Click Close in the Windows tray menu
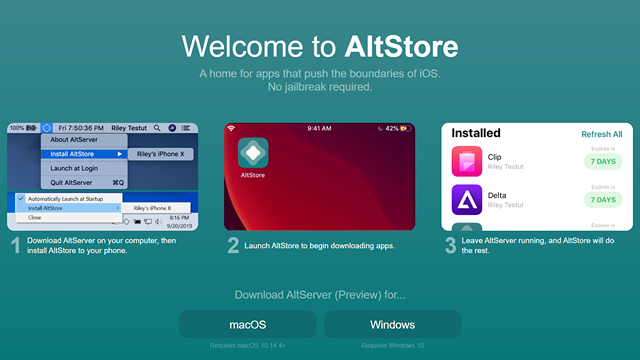This screenshot has width=640, height=360. [69, 218]
